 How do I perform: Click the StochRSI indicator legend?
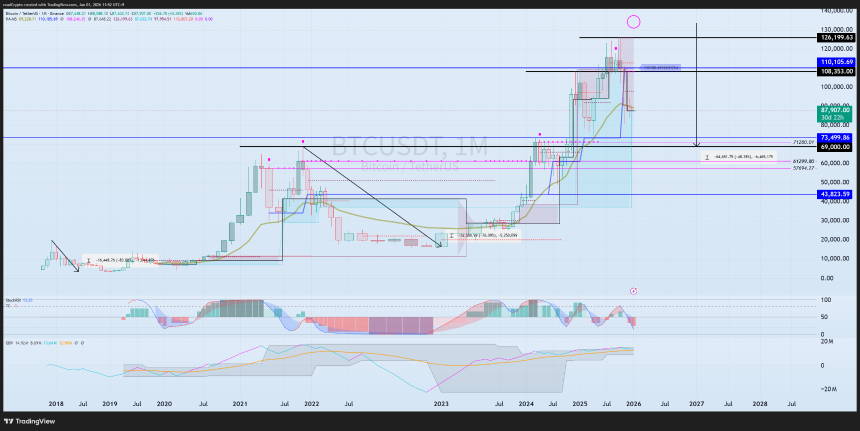(19, 300)
